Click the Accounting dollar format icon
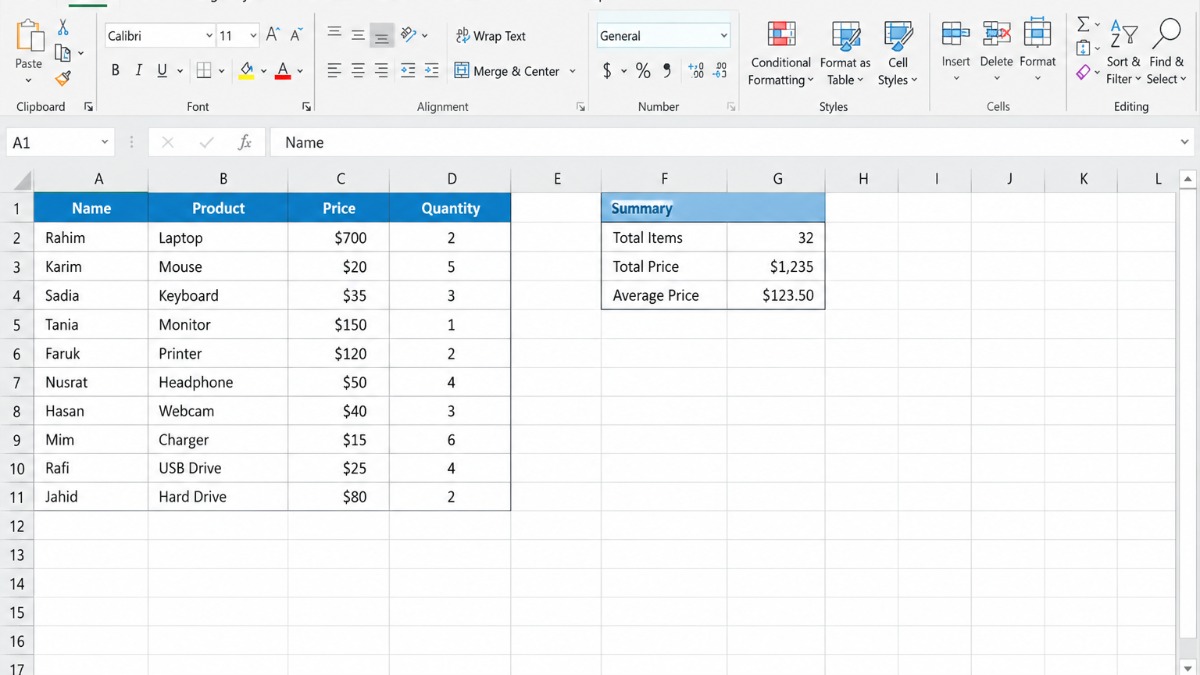 (607, 71)
